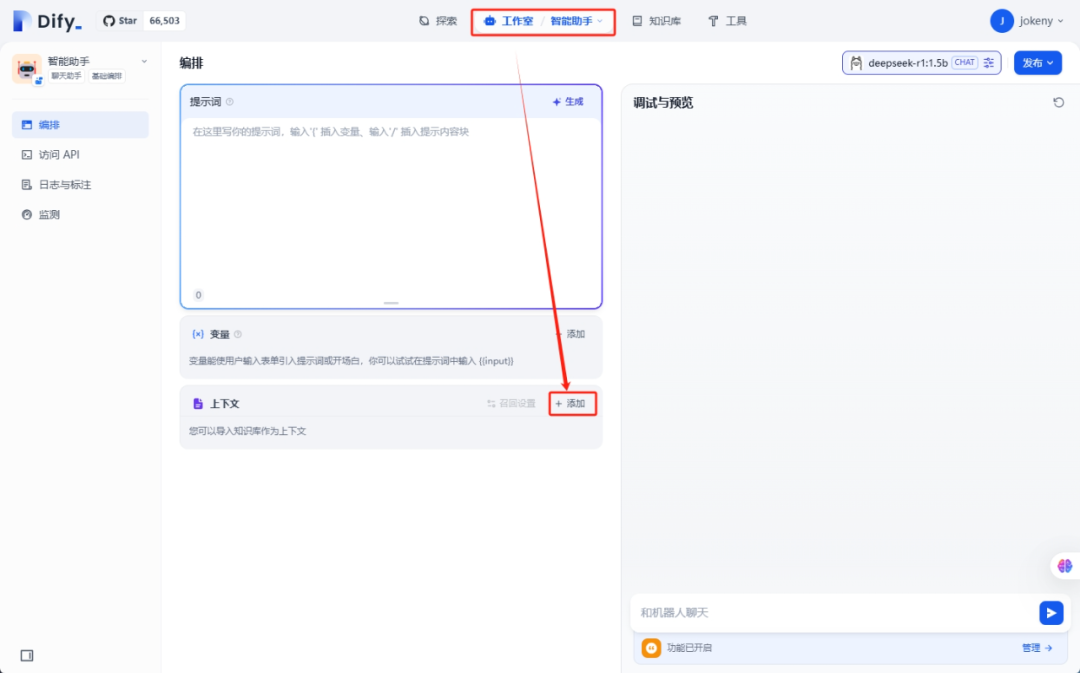Click the 智能助手 robot app icon
Viewport: 1080px width, 673px height.
27,70
